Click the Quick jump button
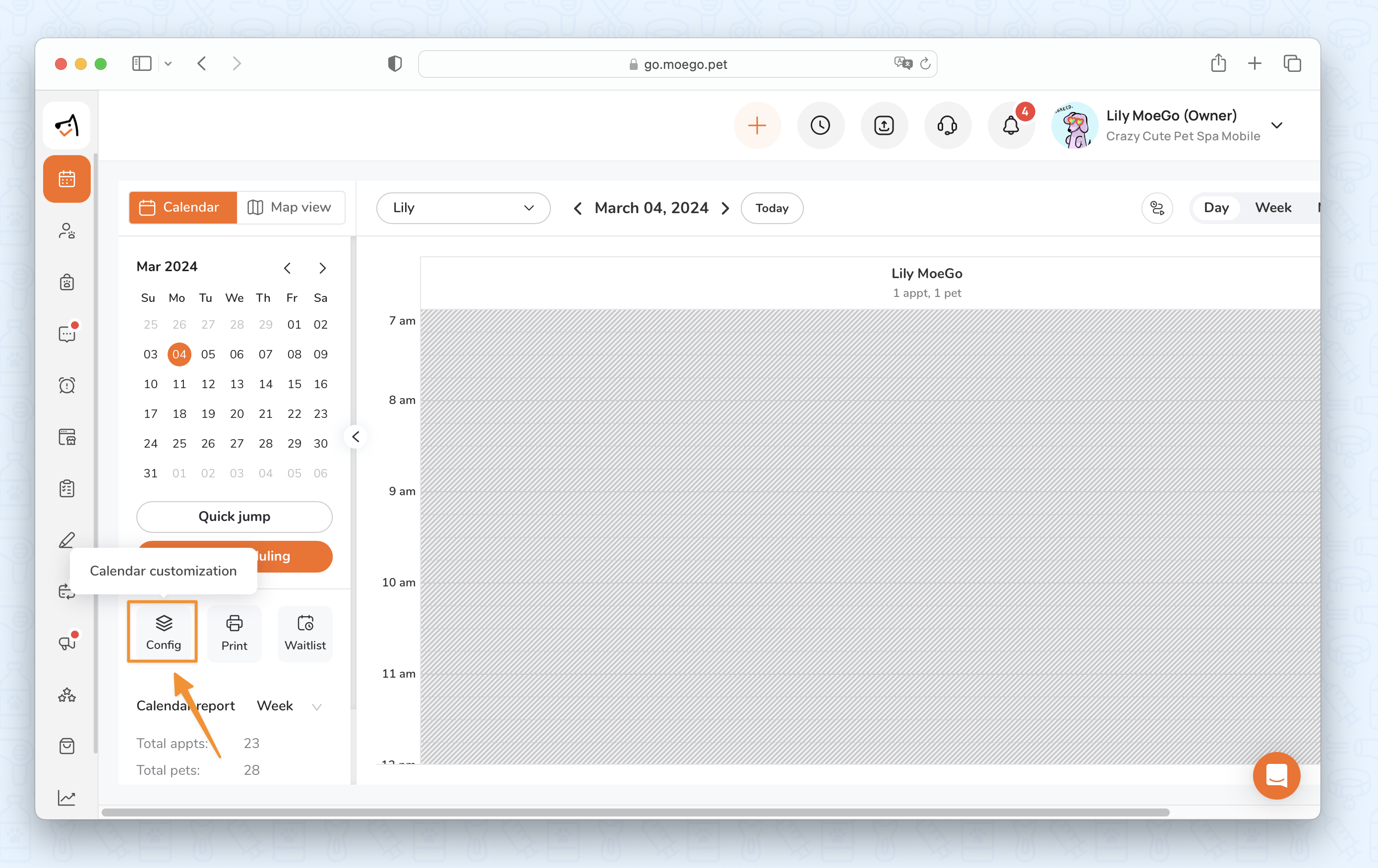The height and width of the screenshot is (868, 1378). (234, 516)
